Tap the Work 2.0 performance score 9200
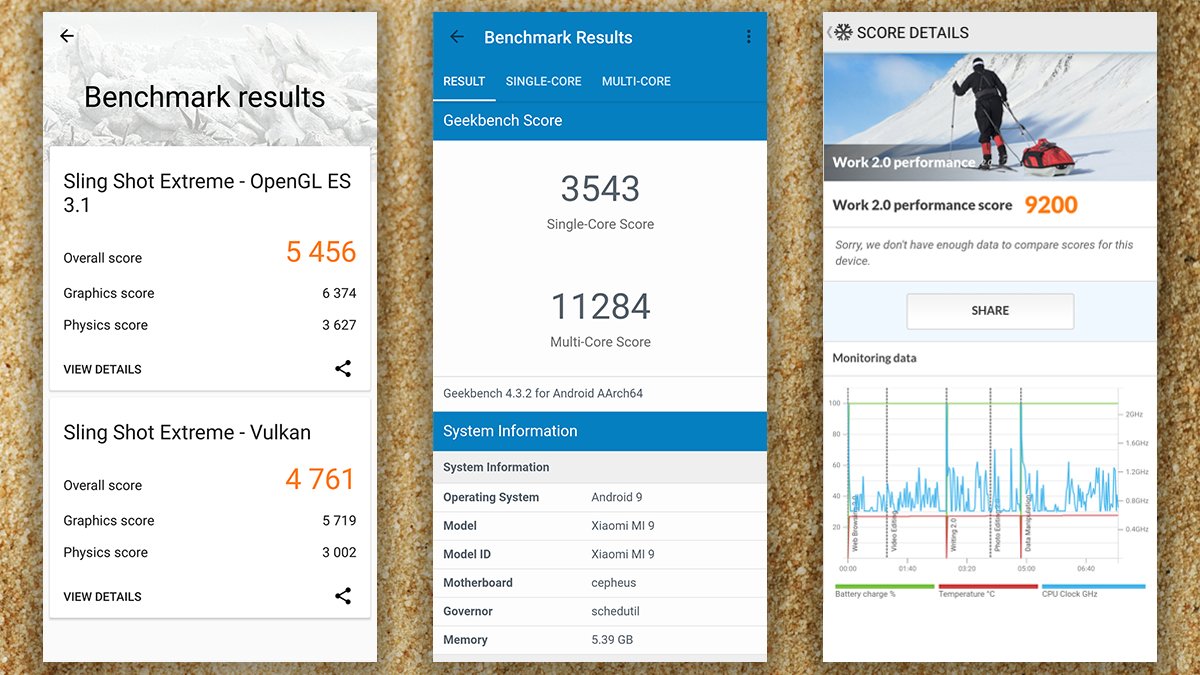Image resolution: width=1200 pixels, height=675 pixels. point(1051,205)
